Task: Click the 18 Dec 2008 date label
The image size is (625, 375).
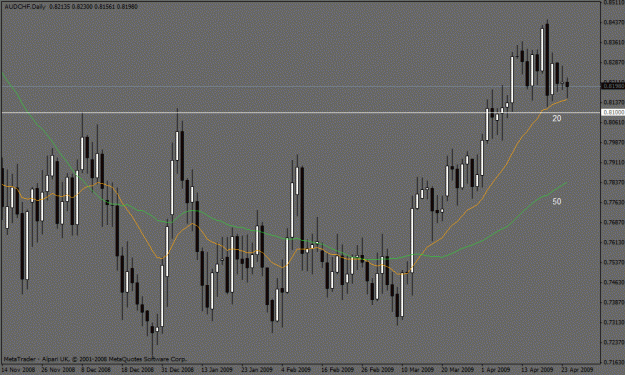Action: 138,369
